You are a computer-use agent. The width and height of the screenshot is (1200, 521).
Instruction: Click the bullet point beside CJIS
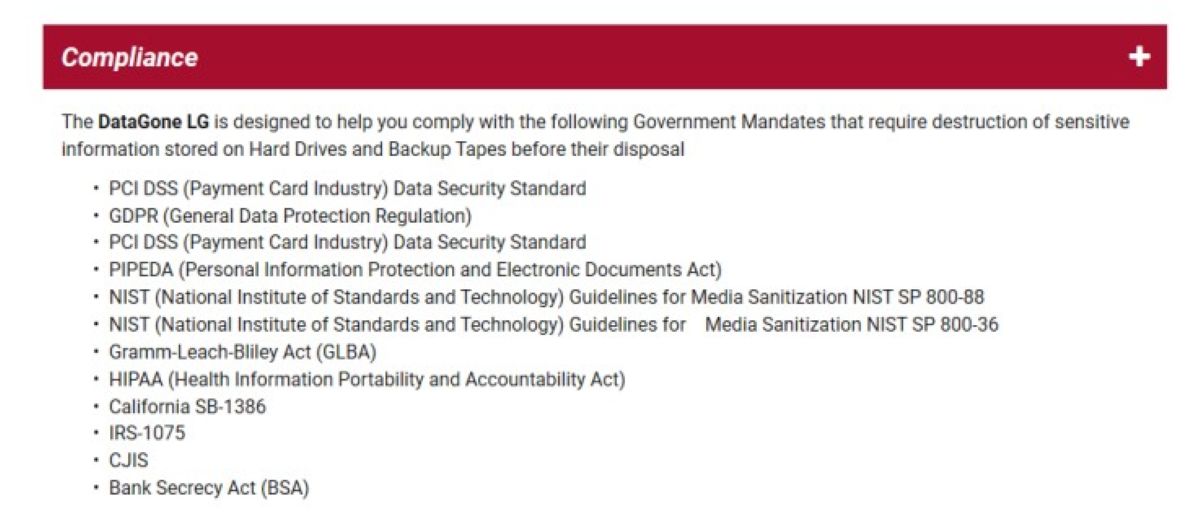tap(96, 461)
